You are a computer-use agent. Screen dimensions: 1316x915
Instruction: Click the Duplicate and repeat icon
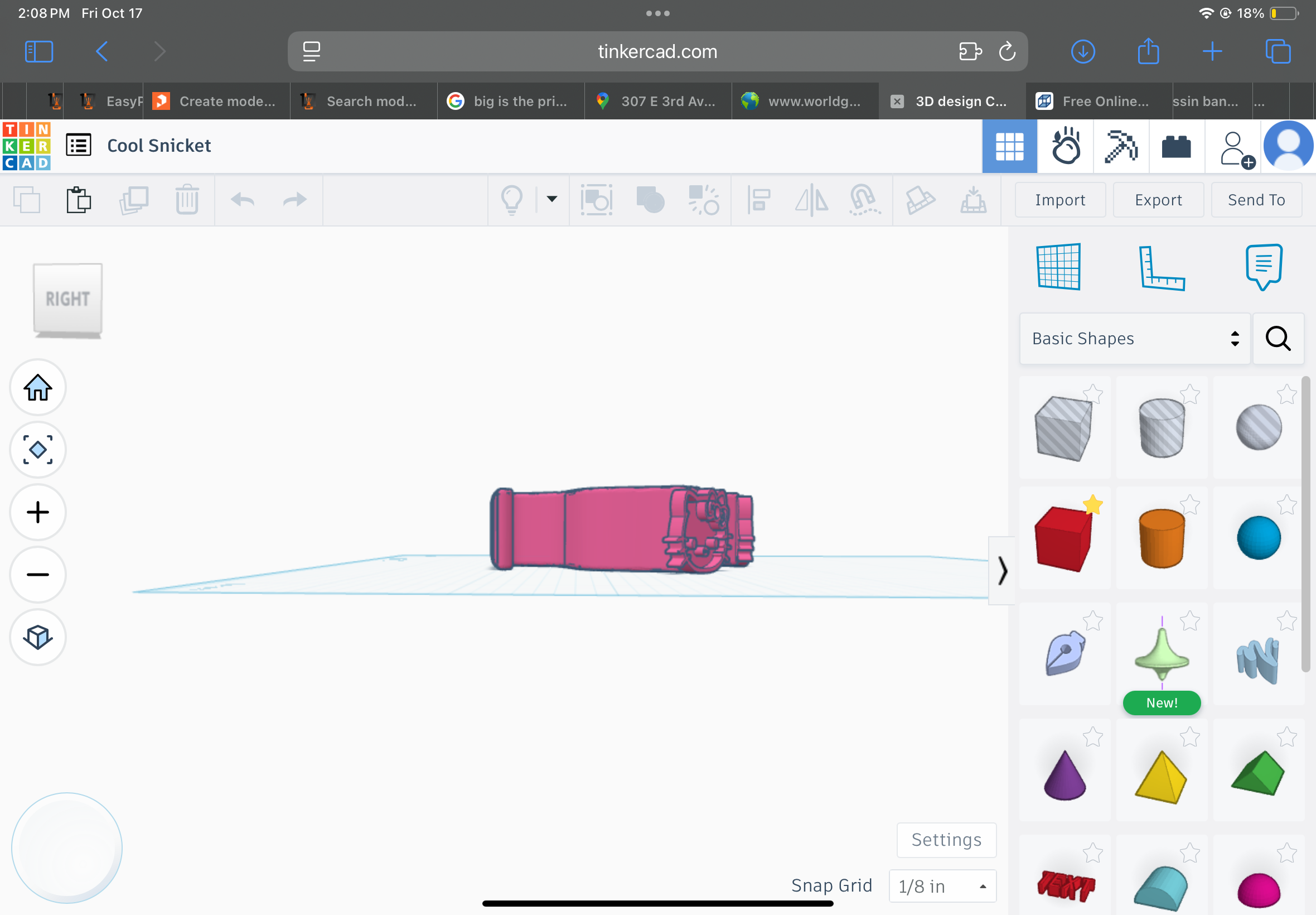(133, 200)
